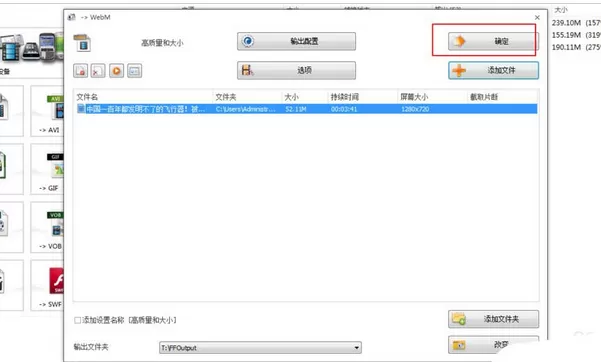Screen dimensions: 601x362
Task: Click the 添加文件夹 add folder button
Action: click(493, 319)
